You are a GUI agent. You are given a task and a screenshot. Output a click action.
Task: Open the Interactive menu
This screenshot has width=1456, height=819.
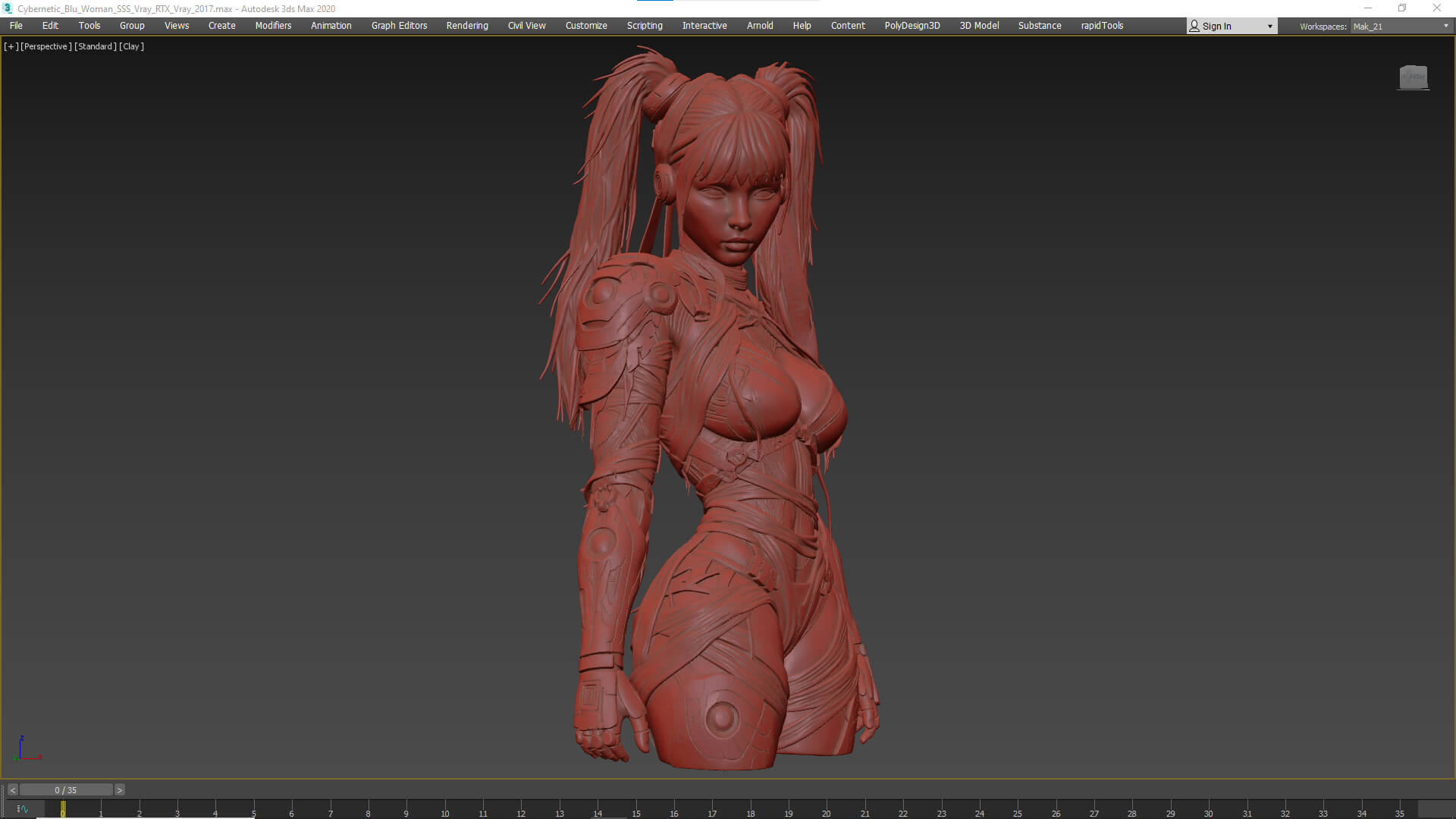click(x=704, y=26)
